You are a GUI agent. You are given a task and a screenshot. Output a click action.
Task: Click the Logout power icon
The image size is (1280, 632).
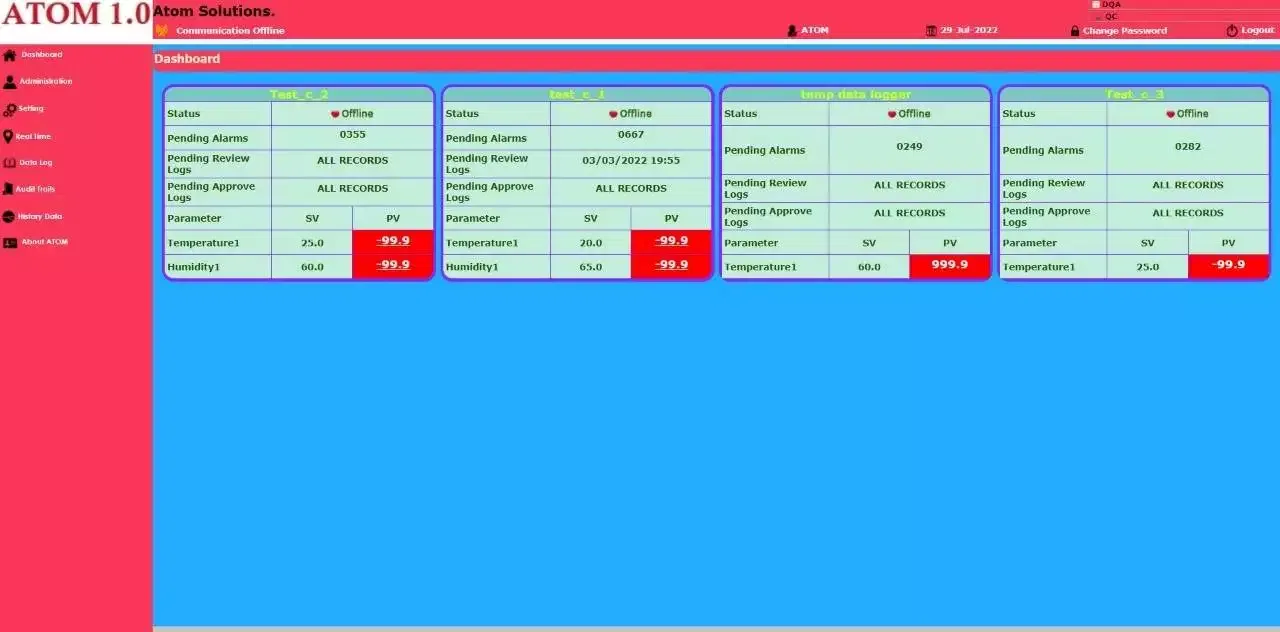[x=1232, y=31]
